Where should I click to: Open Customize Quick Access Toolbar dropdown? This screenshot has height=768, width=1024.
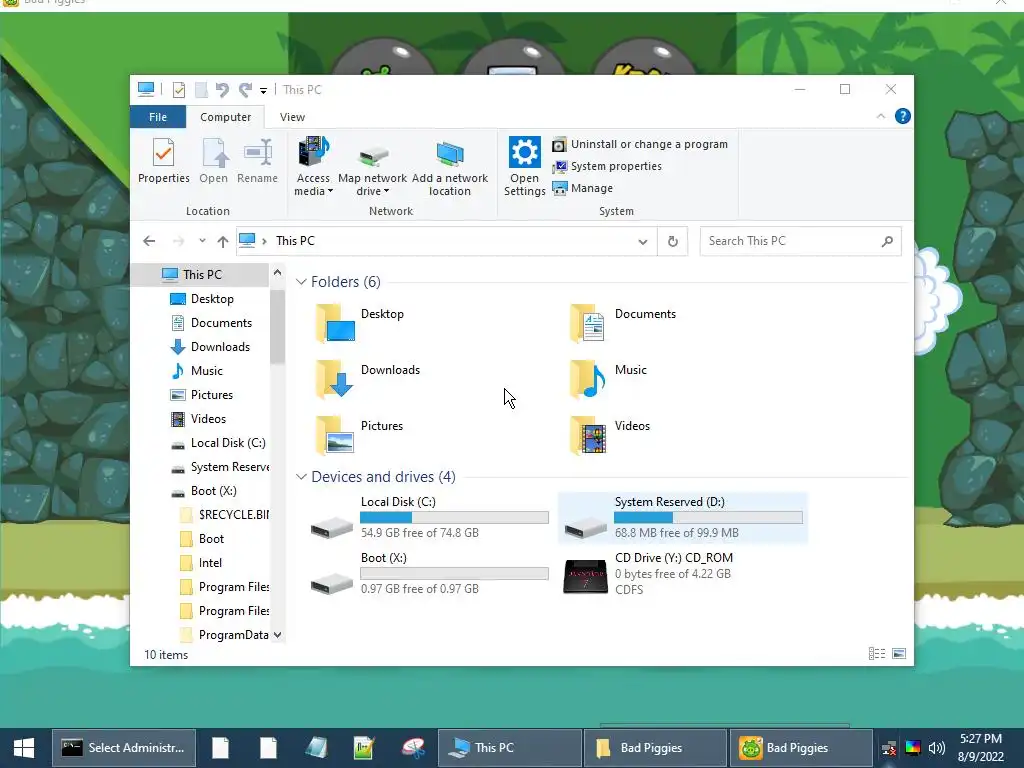[x=263, y=91]
